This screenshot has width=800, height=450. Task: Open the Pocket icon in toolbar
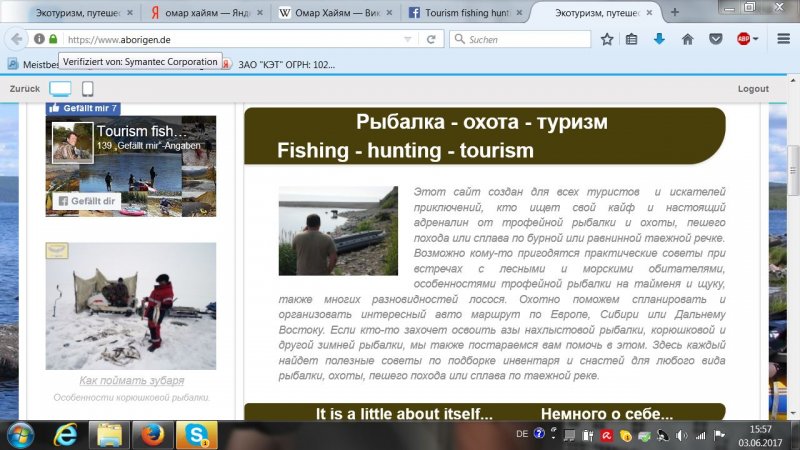point(715,39)
